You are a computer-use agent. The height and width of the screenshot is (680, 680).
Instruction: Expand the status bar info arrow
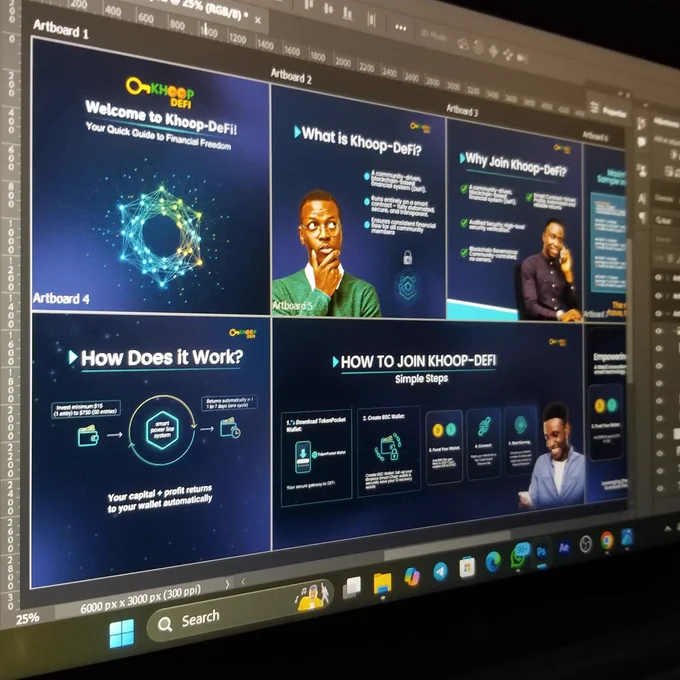tap(227, 584)
